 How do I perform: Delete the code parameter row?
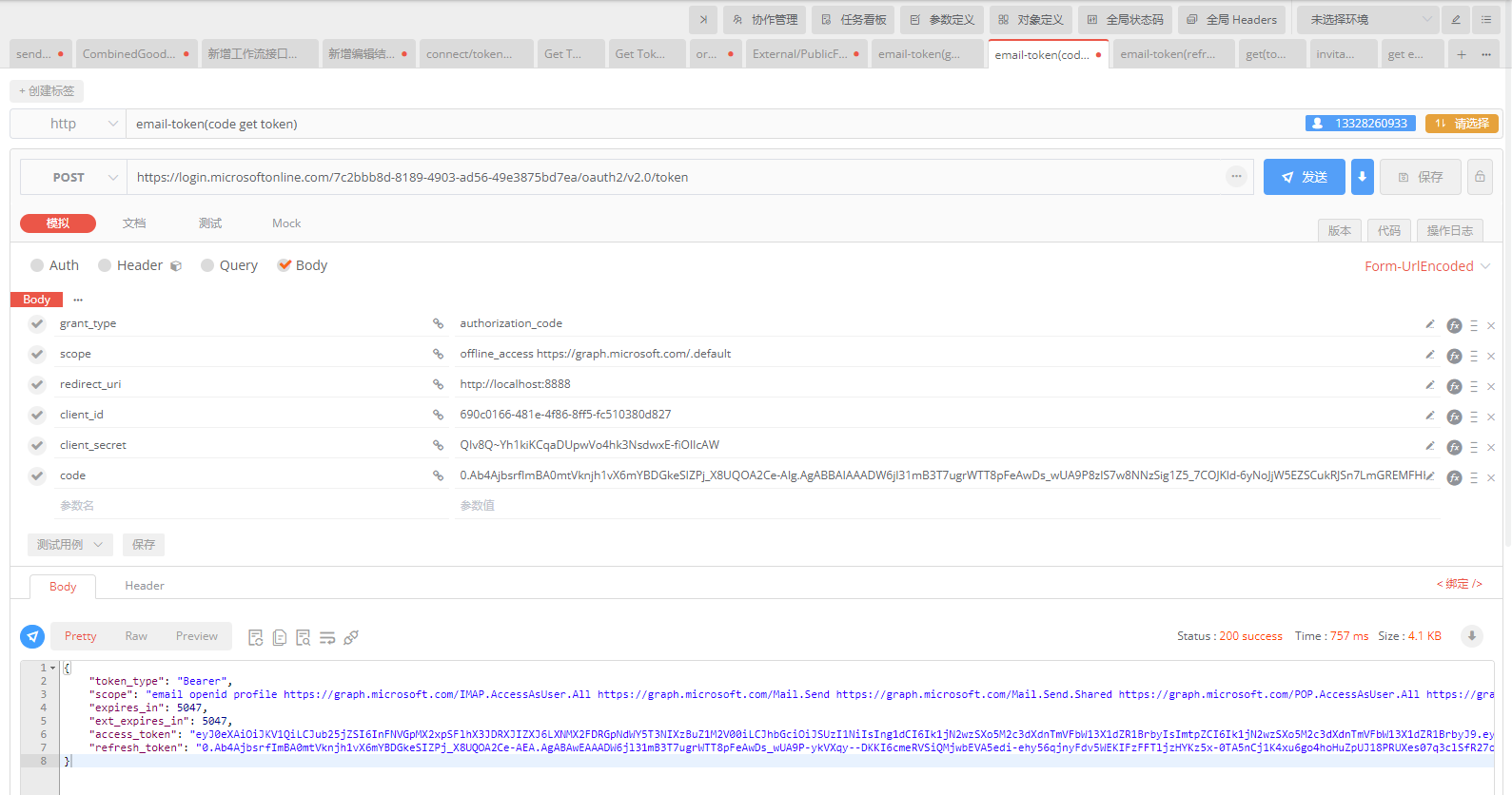click(x=1491, y=478)
